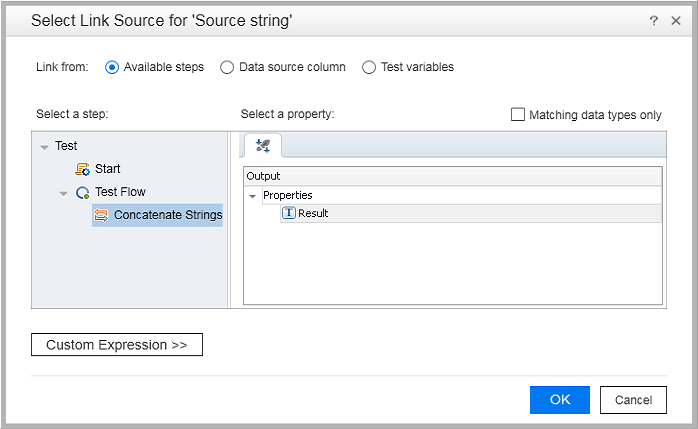Close the Select Link Source dialog
698x429 pixels.
click(x=677, y=20)
